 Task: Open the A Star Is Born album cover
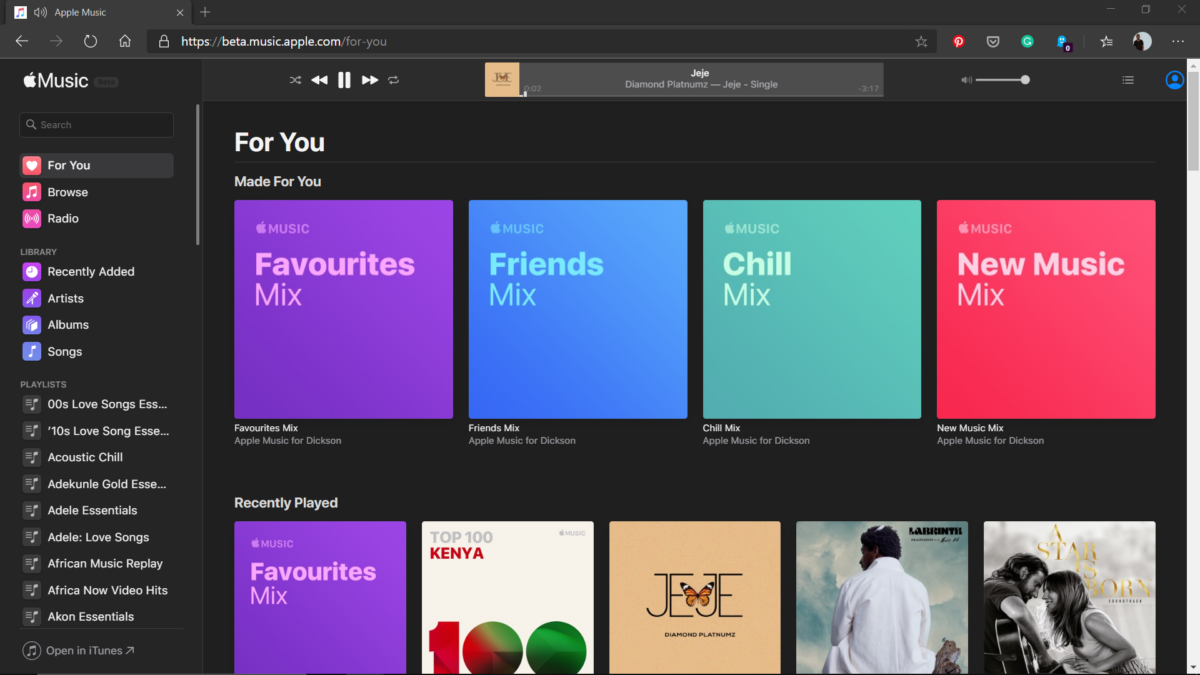tap(1069, 598)
